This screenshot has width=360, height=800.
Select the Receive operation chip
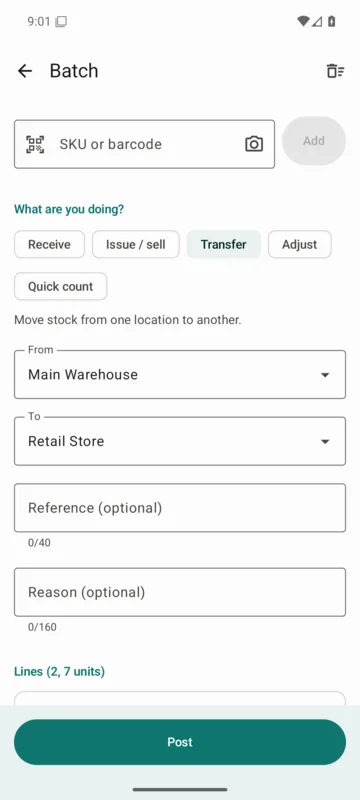49,244
